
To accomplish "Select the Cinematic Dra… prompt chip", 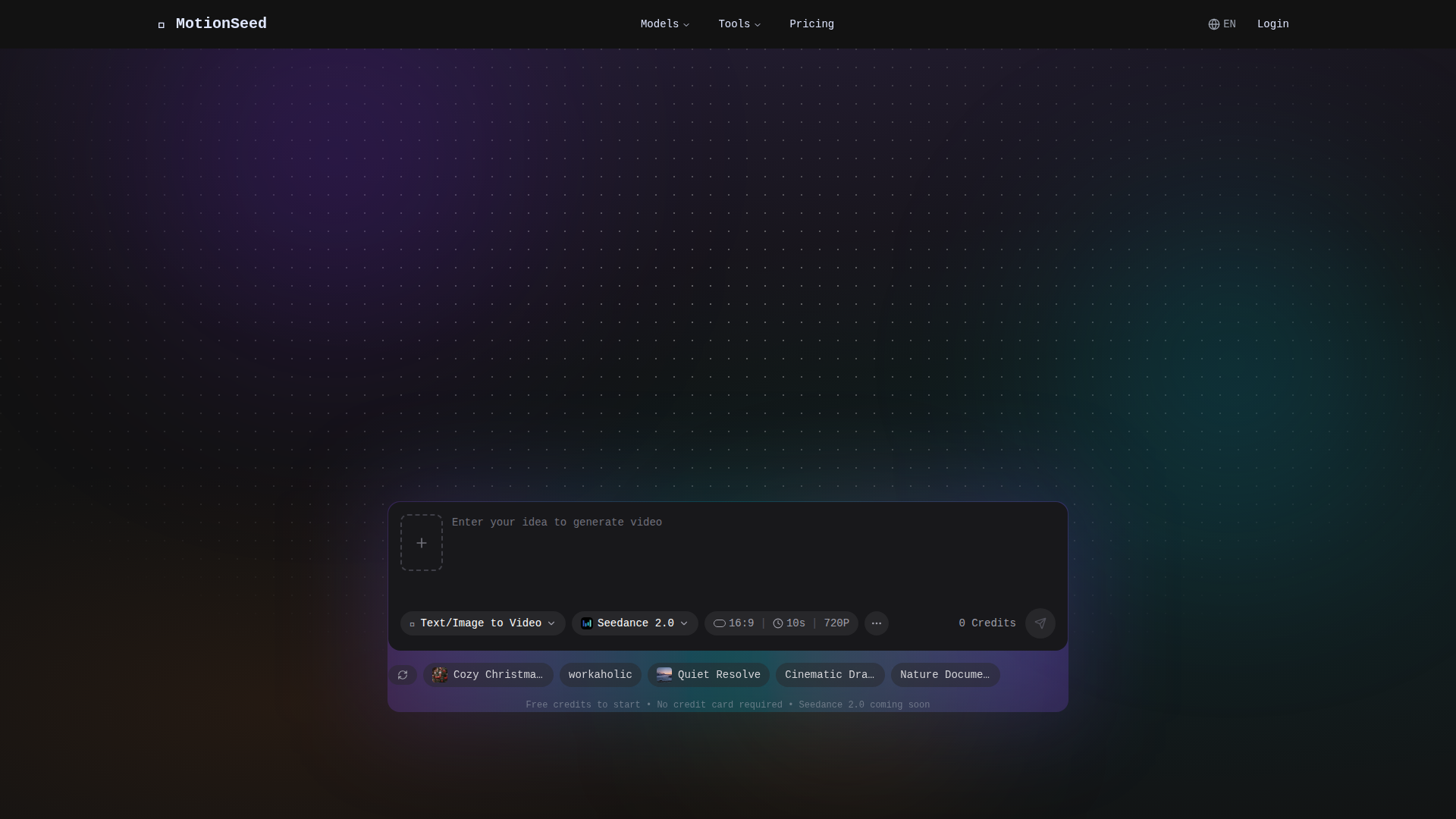I will click(x=830, y=675).
